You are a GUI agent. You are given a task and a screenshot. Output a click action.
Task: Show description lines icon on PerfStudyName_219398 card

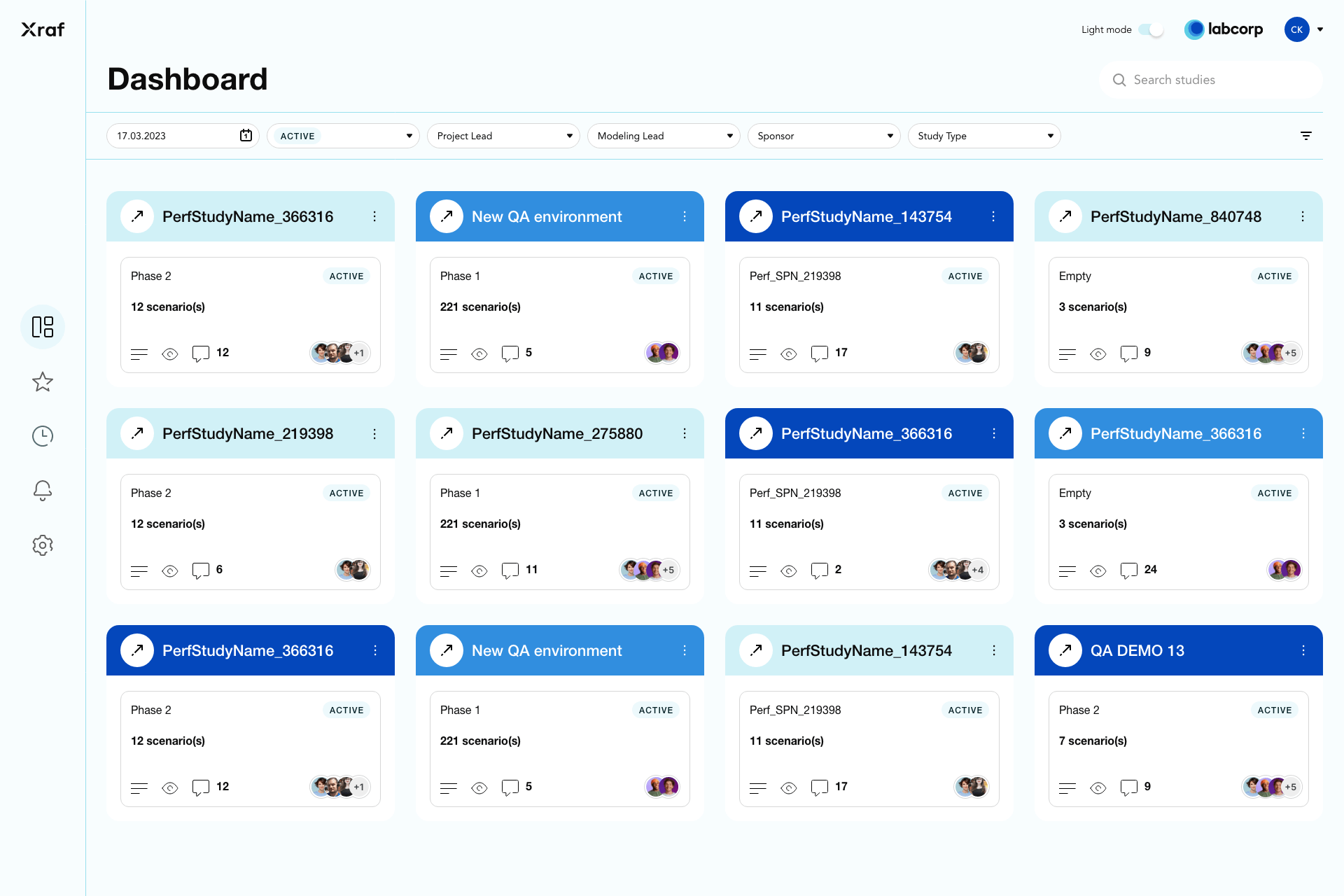[139, 571]
